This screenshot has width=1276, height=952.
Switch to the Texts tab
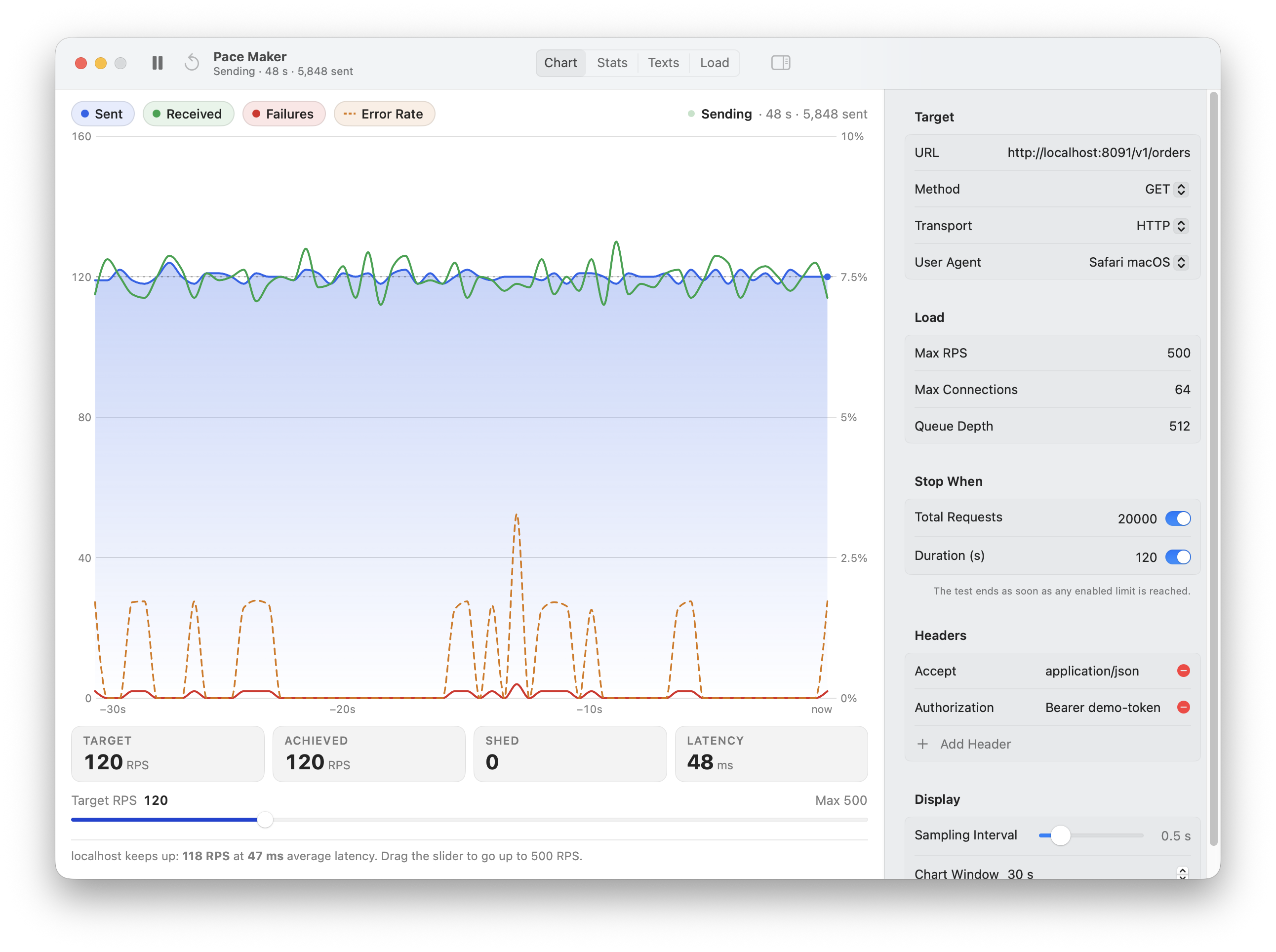(663, 63)
